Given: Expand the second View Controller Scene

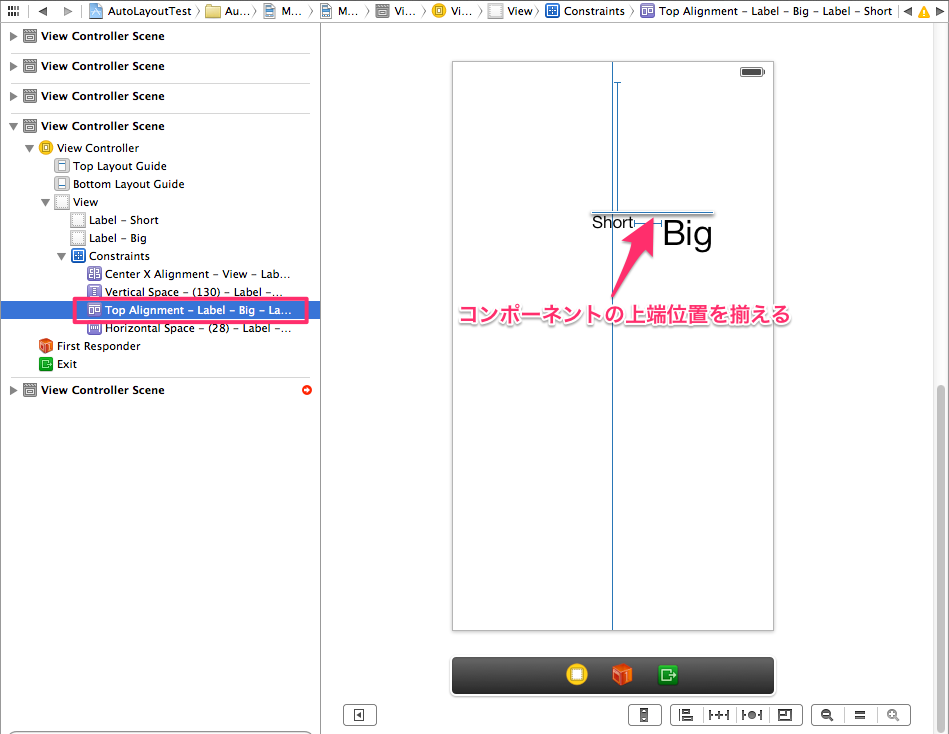Looking at the screenshot, I should [13, 66].
